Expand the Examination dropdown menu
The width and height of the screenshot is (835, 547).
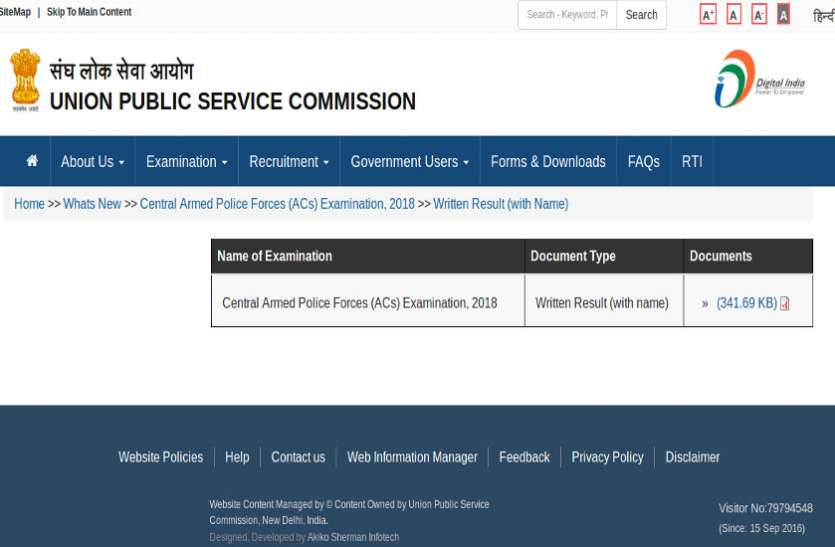point(186,161)
